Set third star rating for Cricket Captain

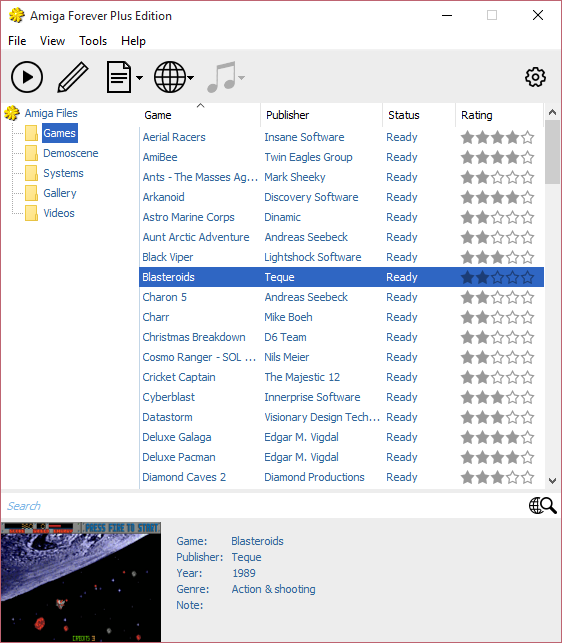[498, 377]
